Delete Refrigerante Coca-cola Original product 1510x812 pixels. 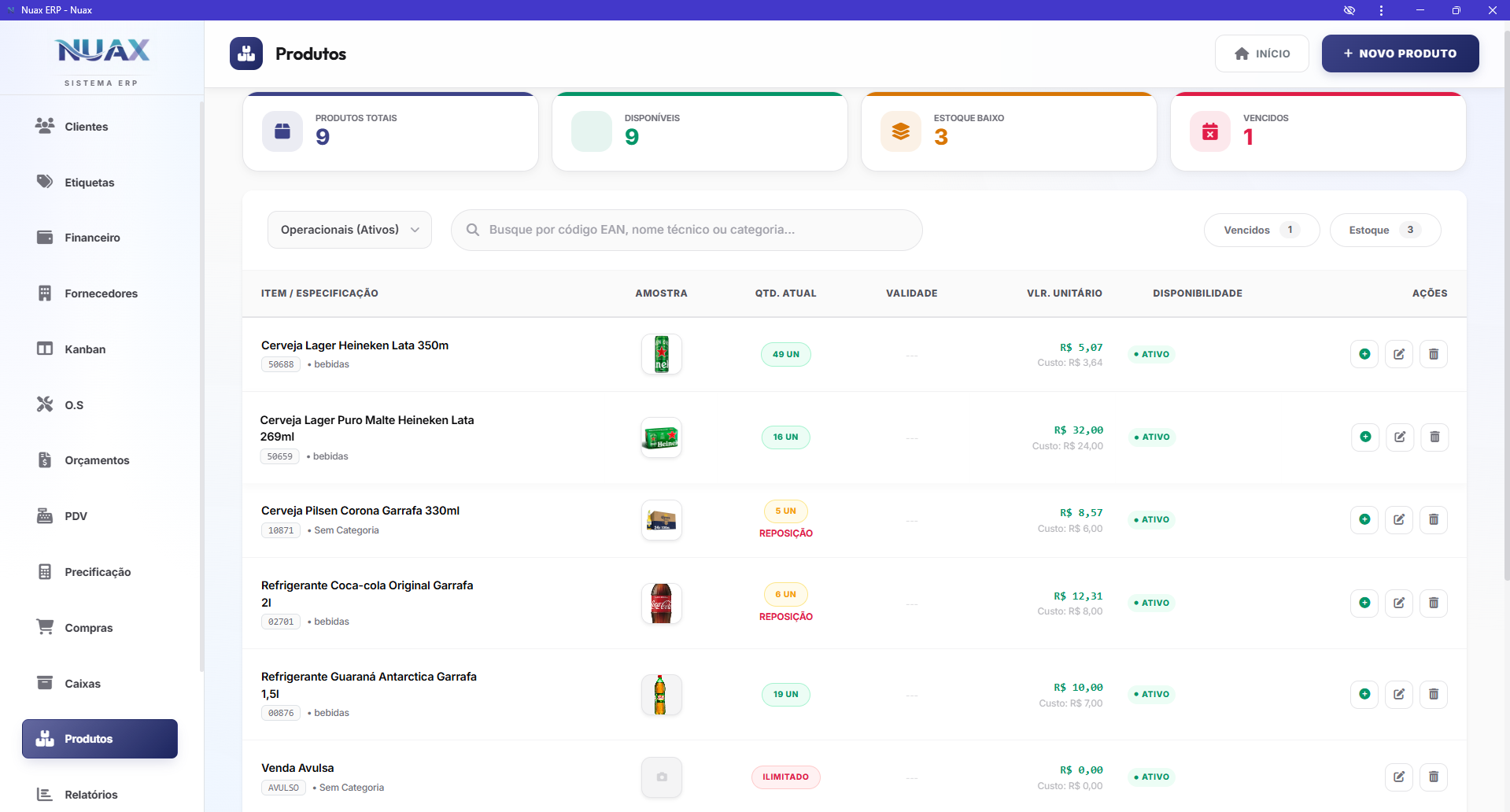[x=1434, y=603]
